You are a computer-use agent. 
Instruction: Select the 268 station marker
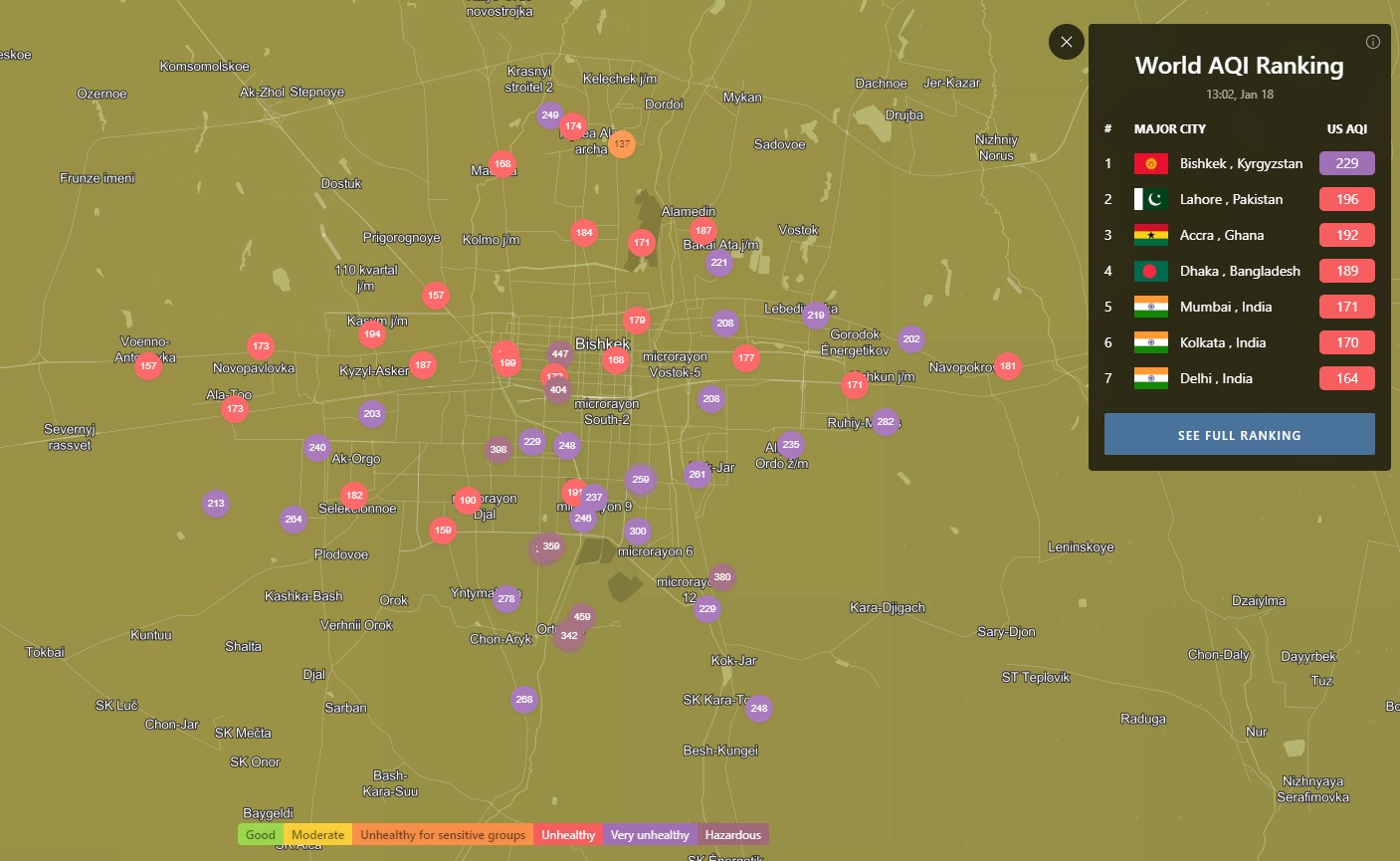click(x=524, y=700)
